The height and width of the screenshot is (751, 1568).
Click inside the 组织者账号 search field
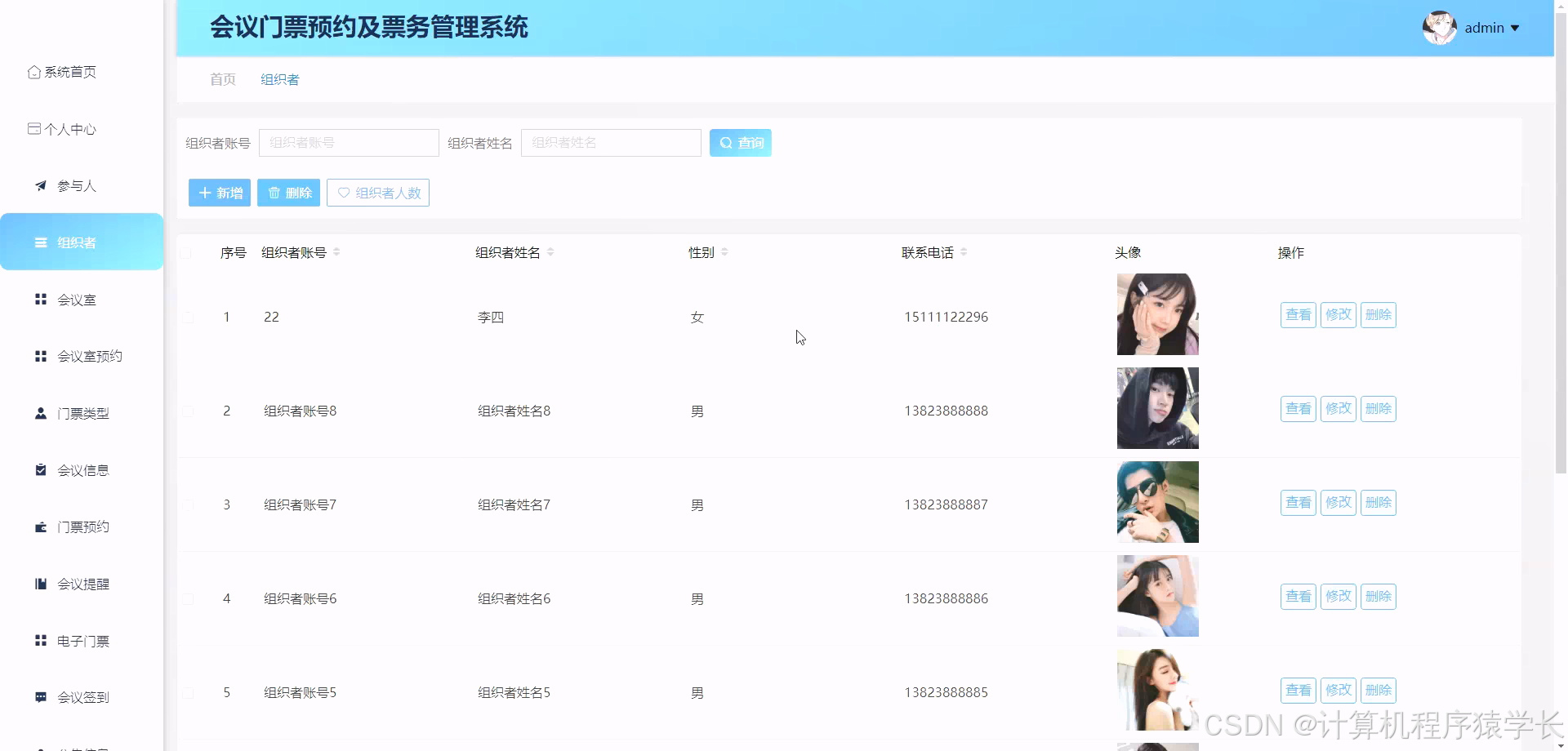point(349,142)
